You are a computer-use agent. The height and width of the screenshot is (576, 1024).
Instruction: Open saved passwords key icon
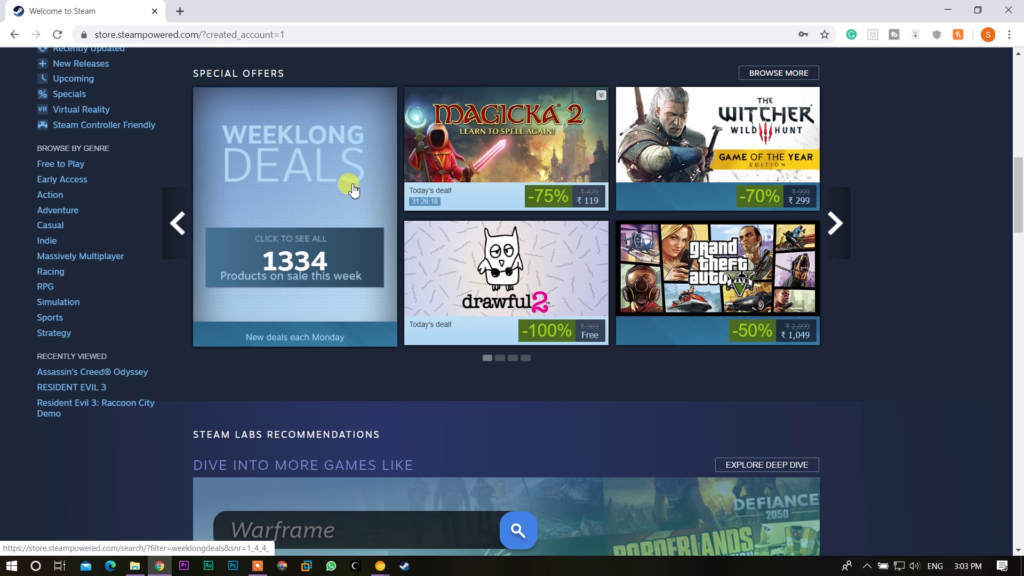tap(803, 35)
